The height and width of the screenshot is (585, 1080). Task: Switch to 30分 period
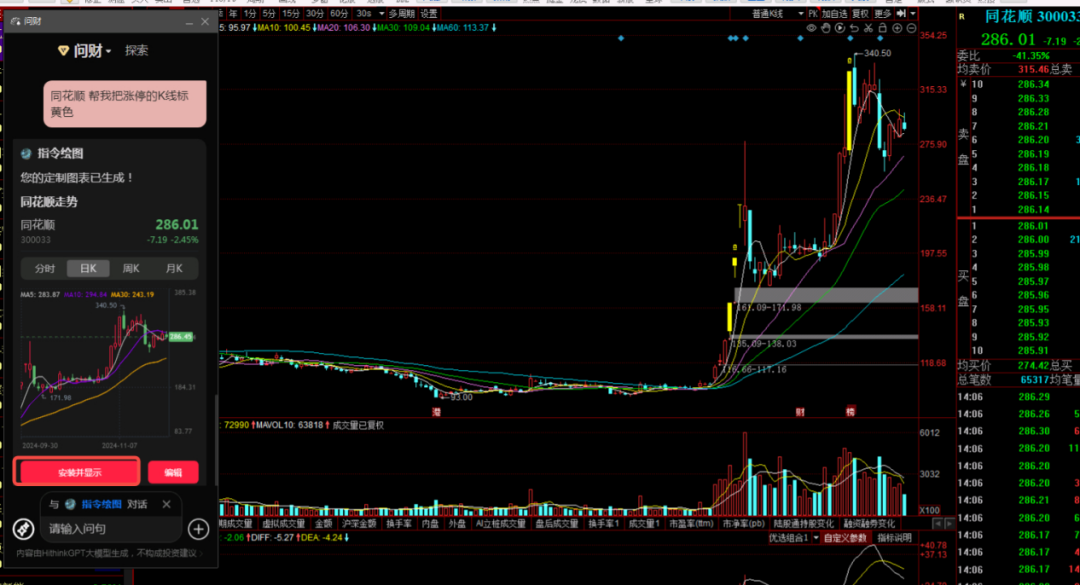315,14
